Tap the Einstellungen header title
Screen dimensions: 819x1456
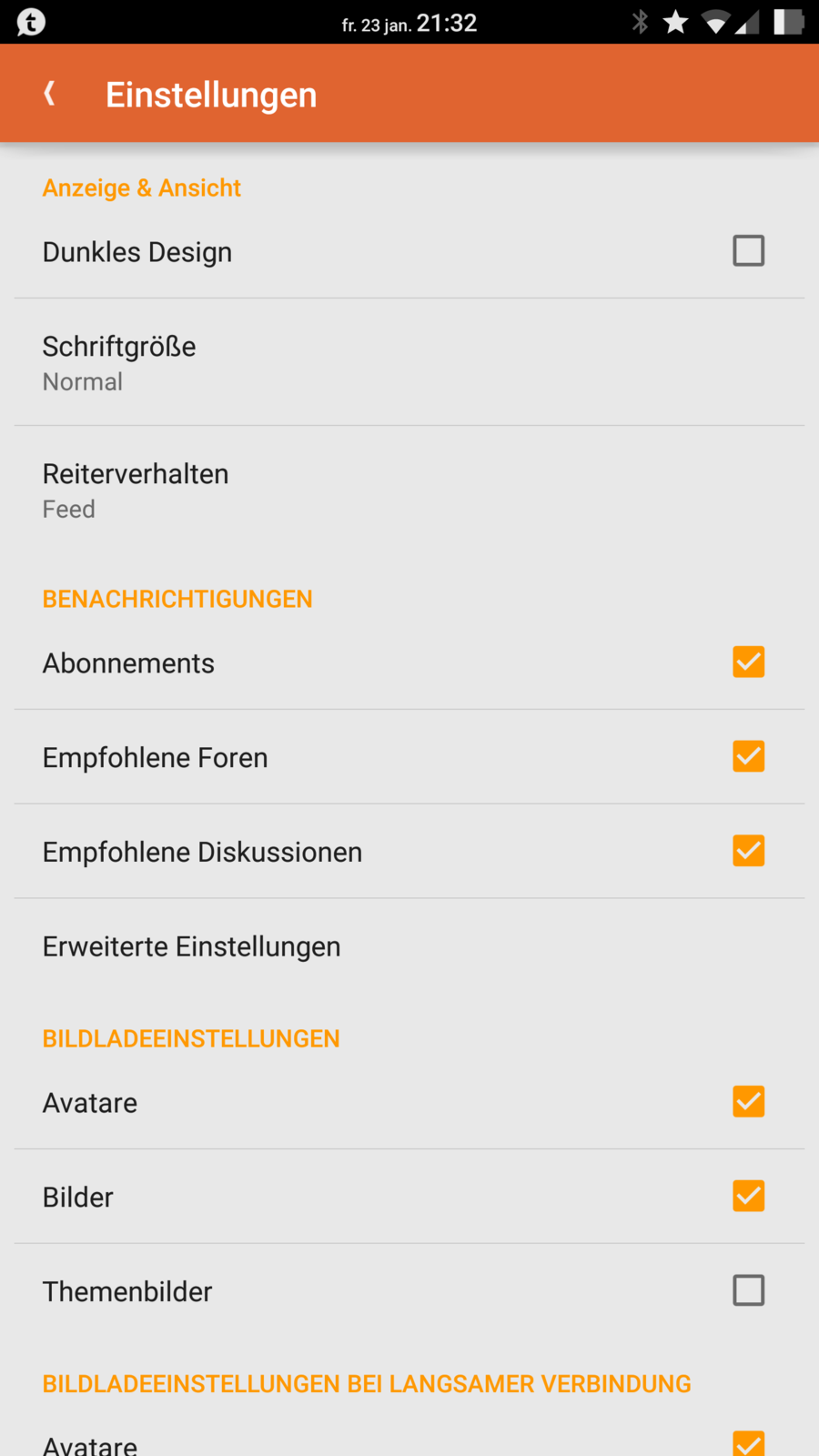pos(211,95)
